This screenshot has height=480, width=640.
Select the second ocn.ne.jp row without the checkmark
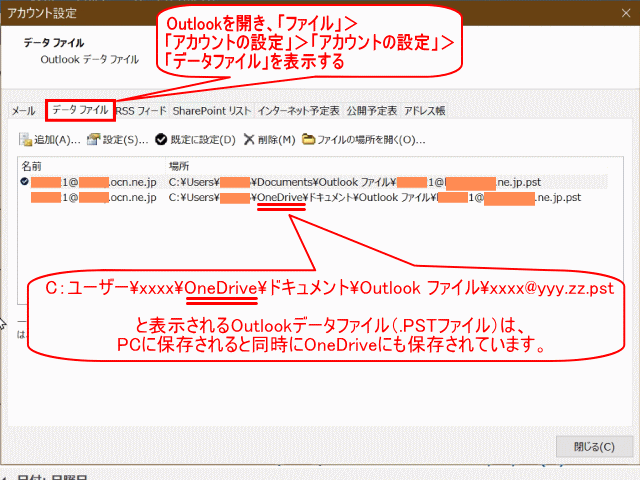pos(313,198)
